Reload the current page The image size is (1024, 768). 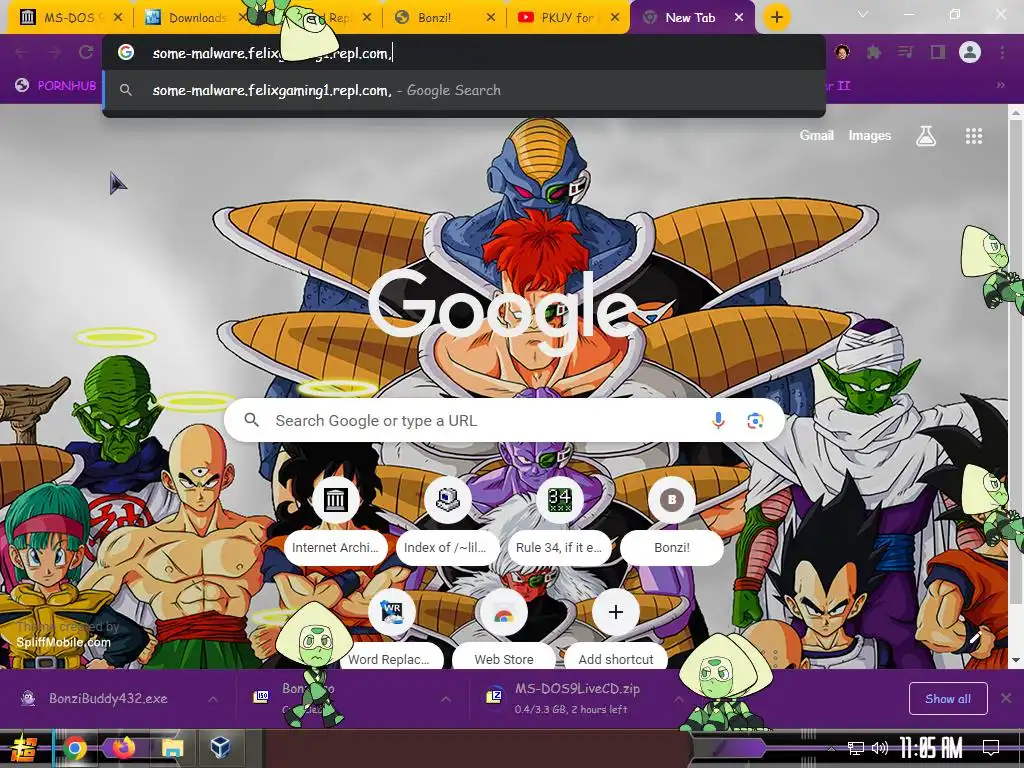pos(86,53)
